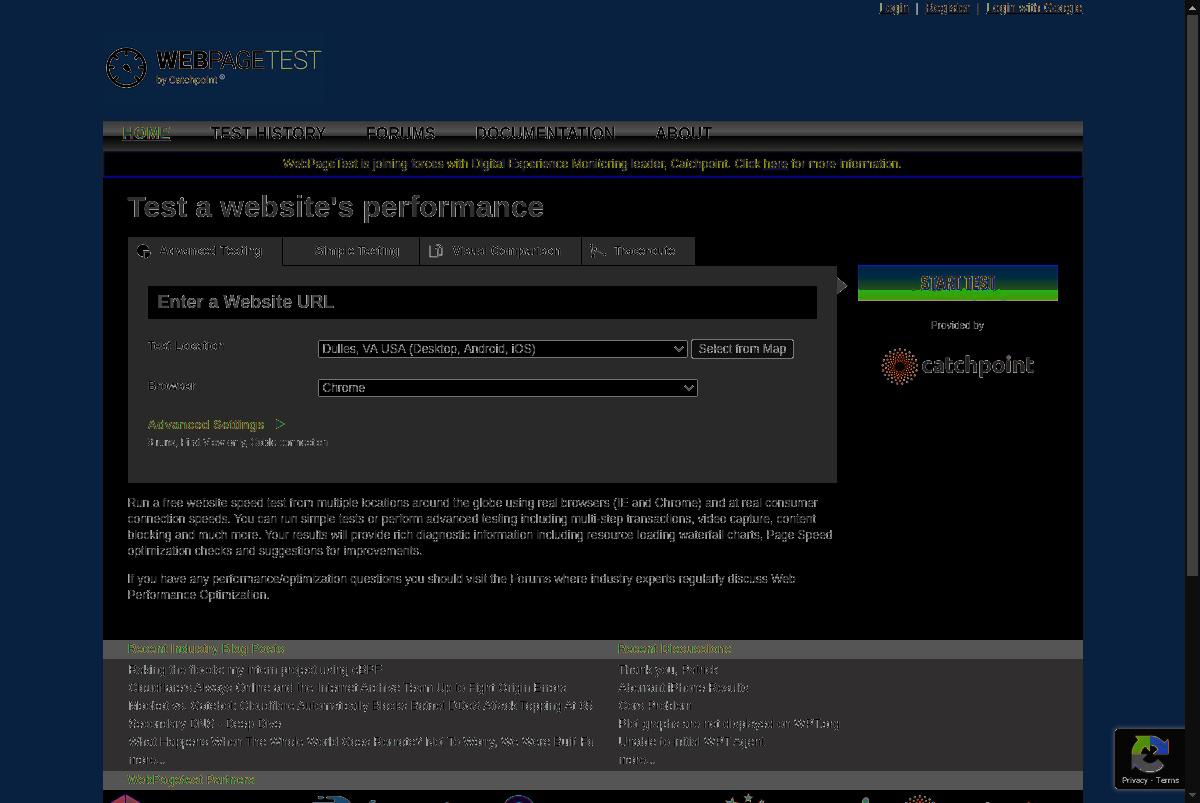The image size is (1200, 803).
Task: Open the Catchpoint logo link
Action: click(957, 366)
